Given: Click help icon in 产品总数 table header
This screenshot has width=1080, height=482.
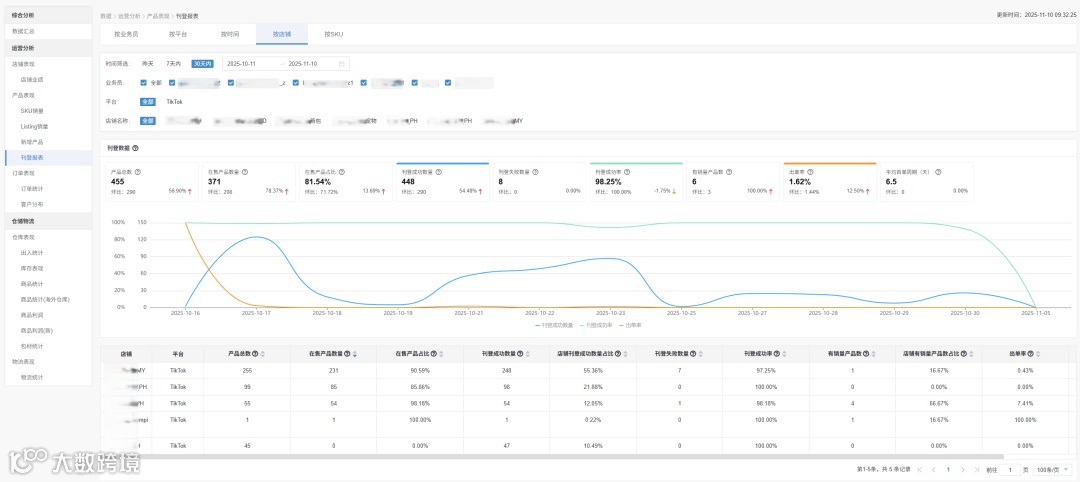Looking at the screenshot, I should pos(256,353).
